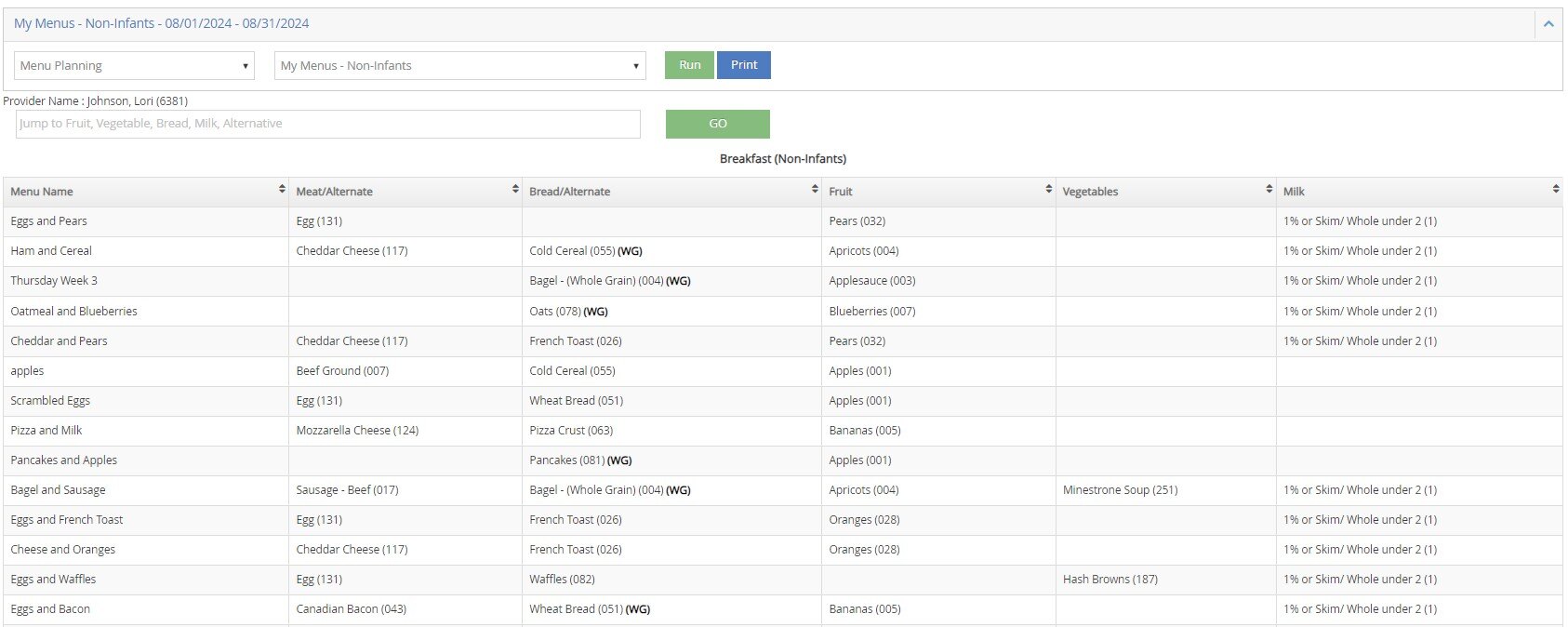Open the My Menus - Non-Infants dropdown
Viewport: 1568px width, 627px height.
(460, 65)
